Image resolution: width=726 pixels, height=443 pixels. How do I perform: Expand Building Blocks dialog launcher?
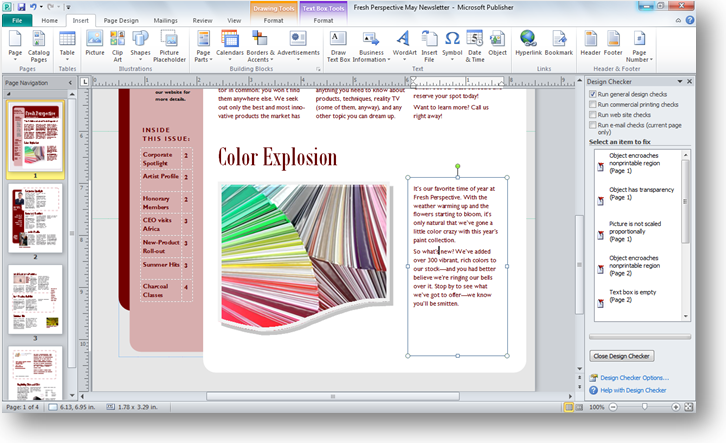318,69
